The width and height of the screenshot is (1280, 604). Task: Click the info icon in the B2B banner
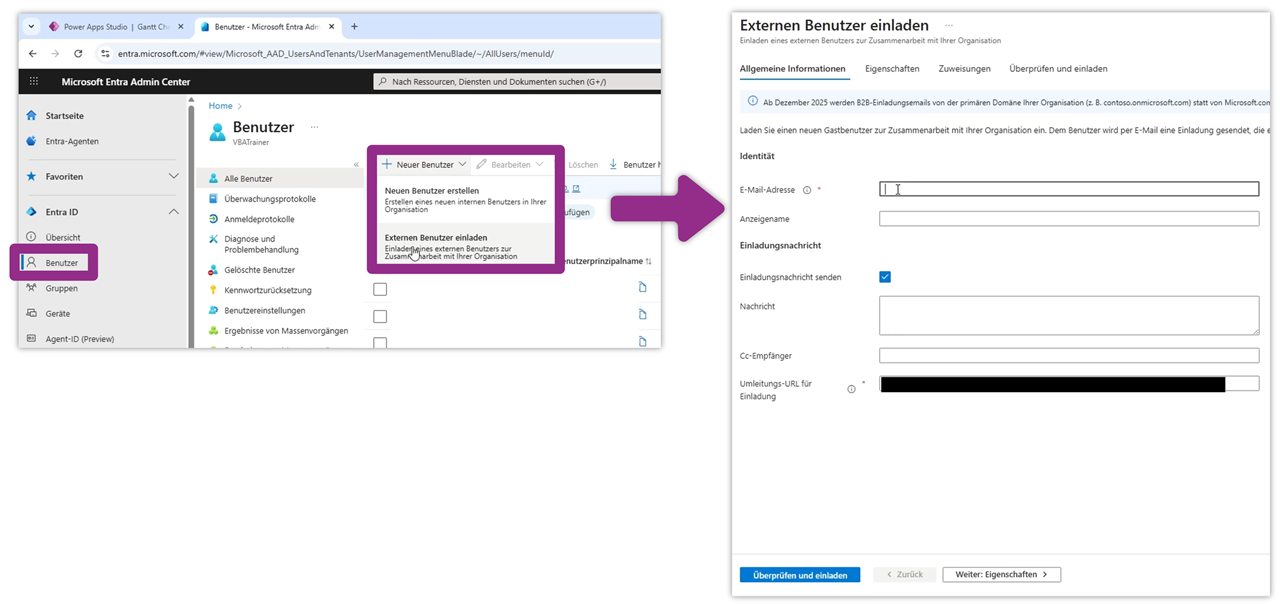(753, 102)
